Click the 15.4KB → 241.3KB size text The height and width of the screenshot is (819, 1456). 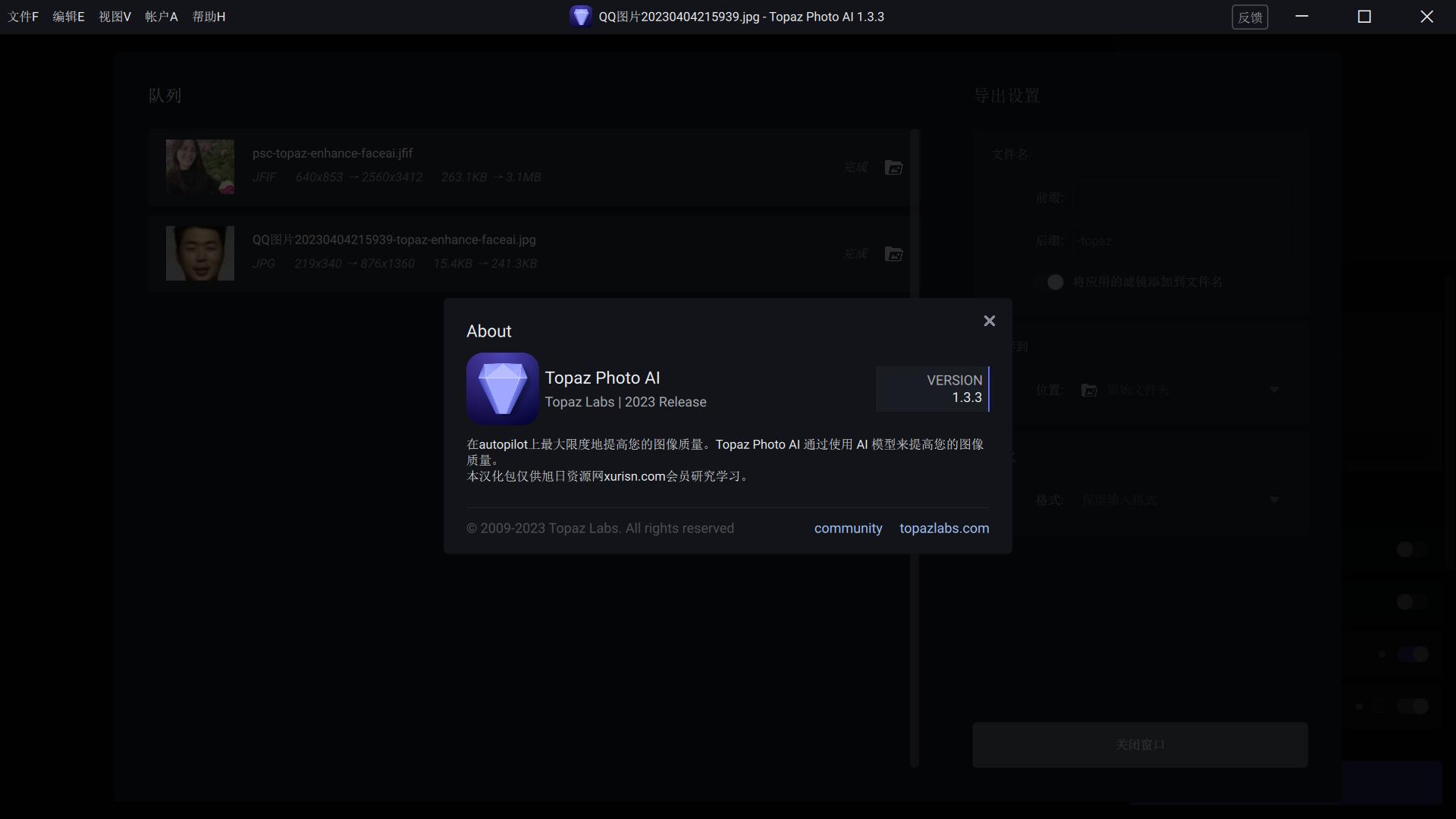485,263
